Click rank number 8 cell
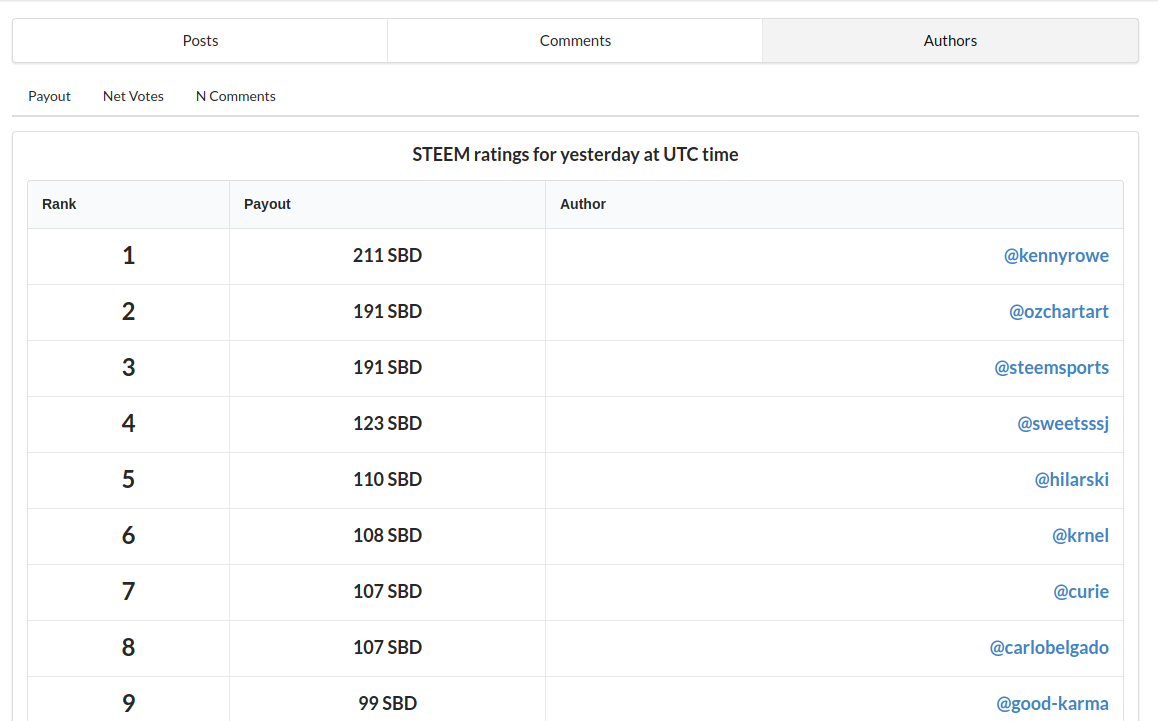 (129, 648)
